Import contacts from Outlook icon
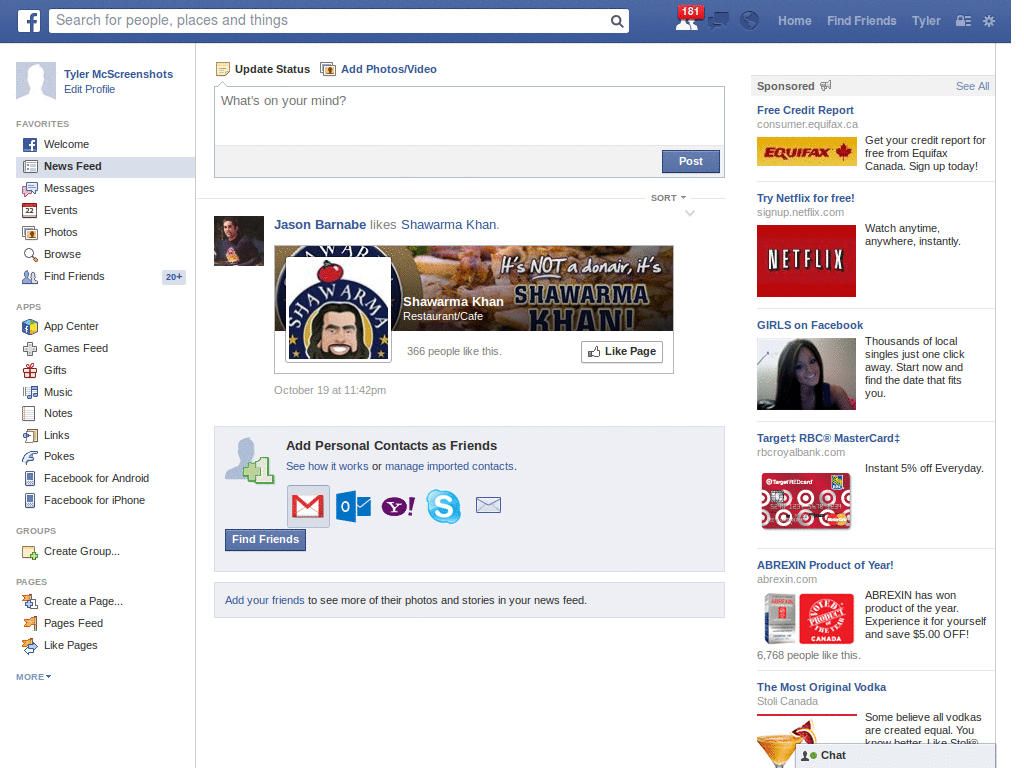Screen dimensions: 1024x768 coord(353,506)
